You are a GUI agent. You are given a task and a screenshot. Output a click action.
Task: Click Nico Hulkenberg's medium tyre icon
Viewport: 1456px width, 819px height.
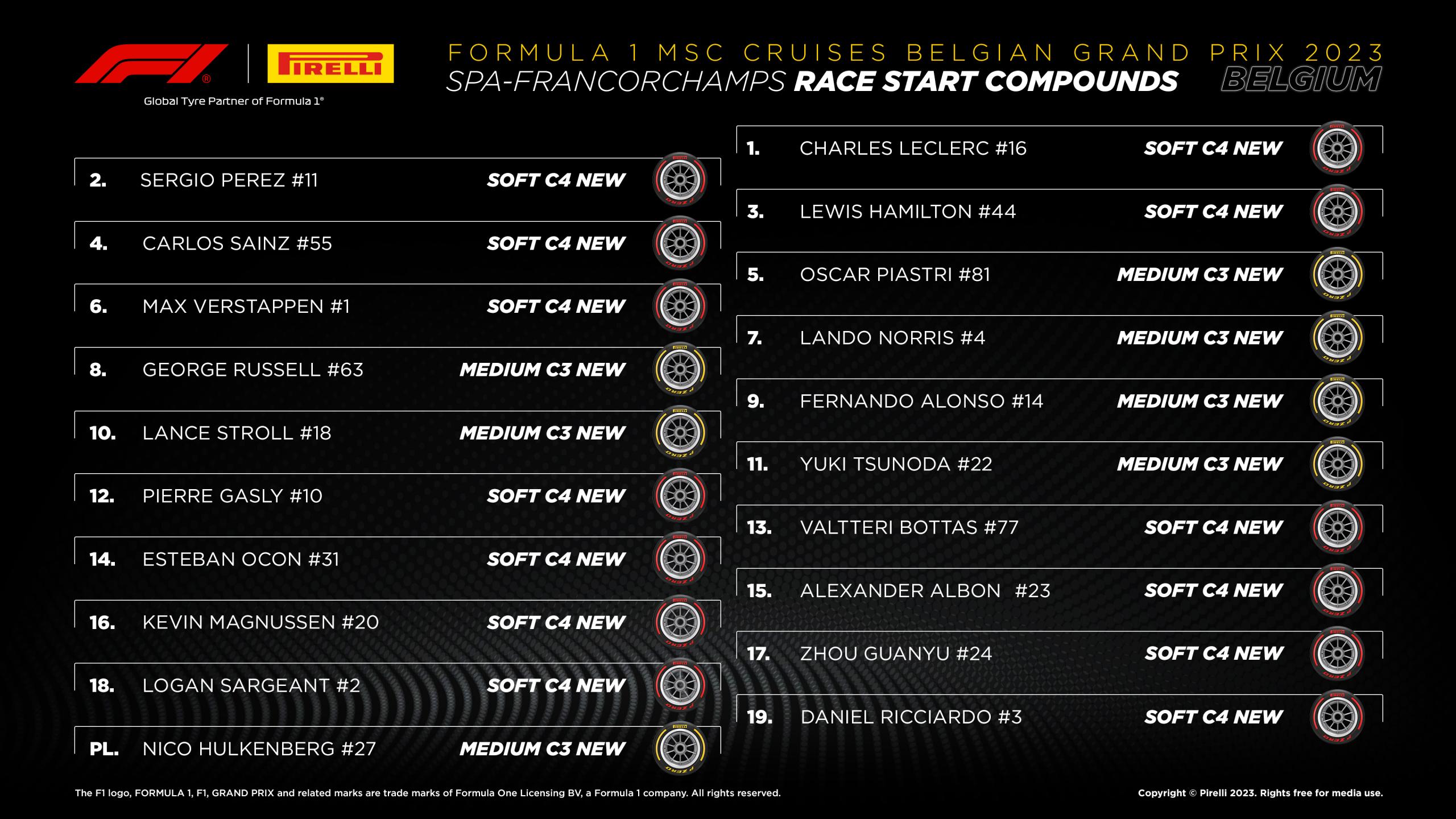coord(680,748)
